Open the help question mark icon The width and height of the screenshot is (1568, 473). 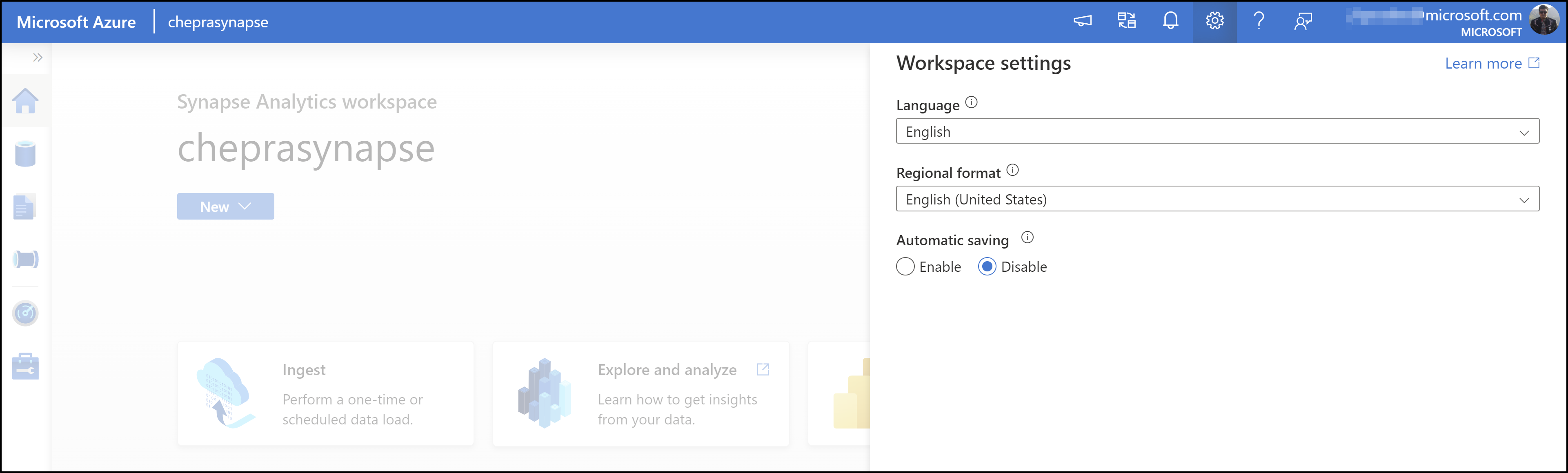(x=1259, y=21)
